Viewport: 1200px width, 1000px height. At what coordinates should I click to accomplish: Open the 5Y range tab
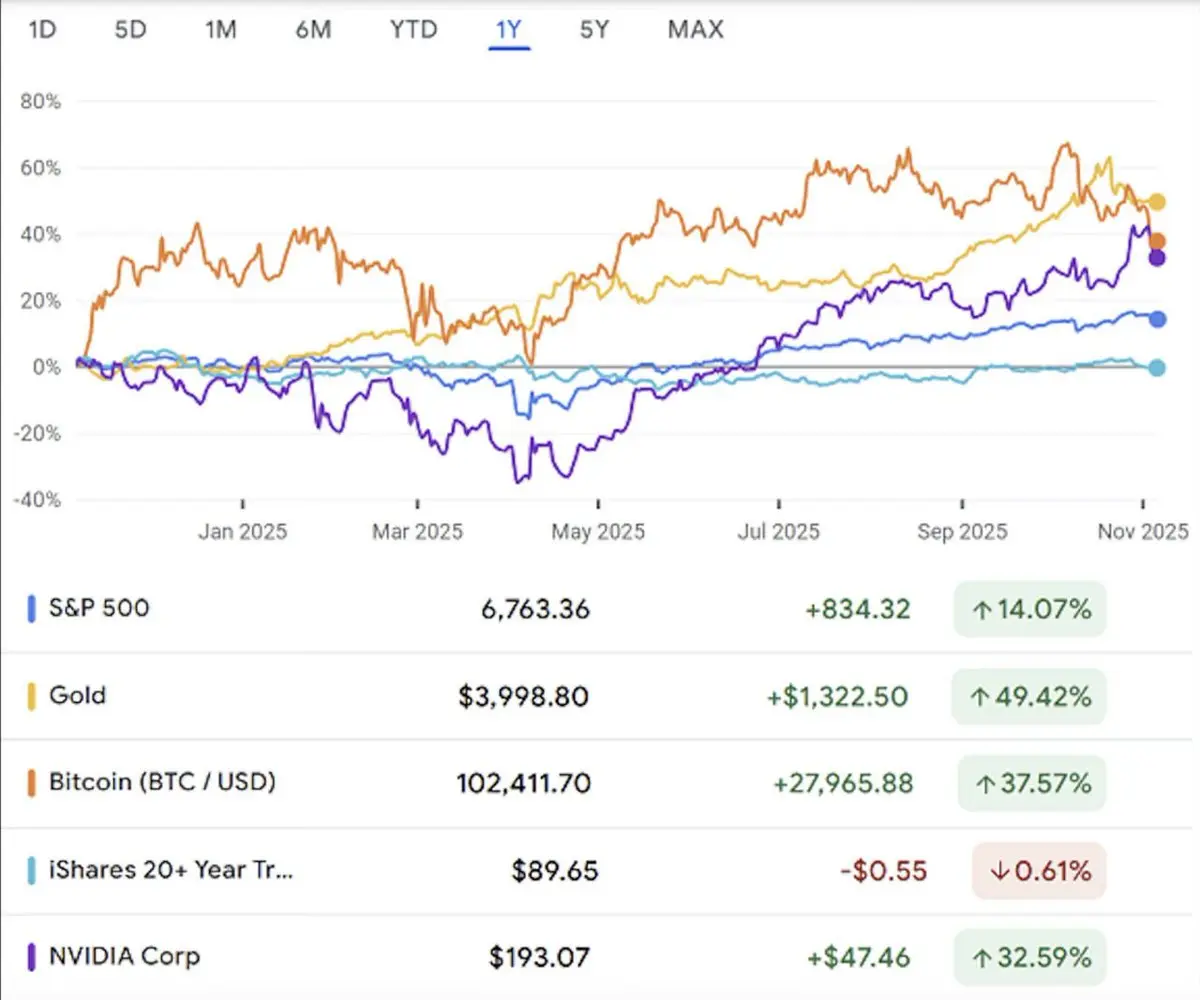[x=594, y=30]
